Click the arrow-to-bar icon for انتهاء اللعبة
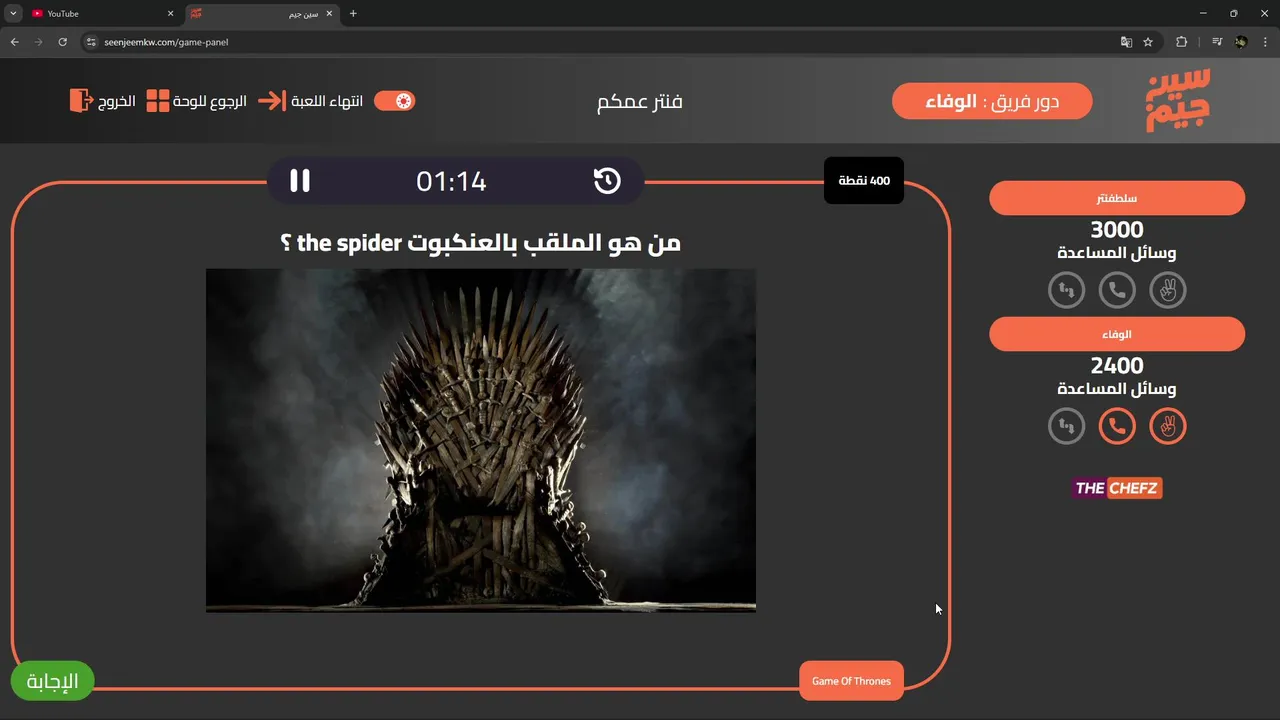This screenshot has height=720, width=1280. (x=271, y=101)
